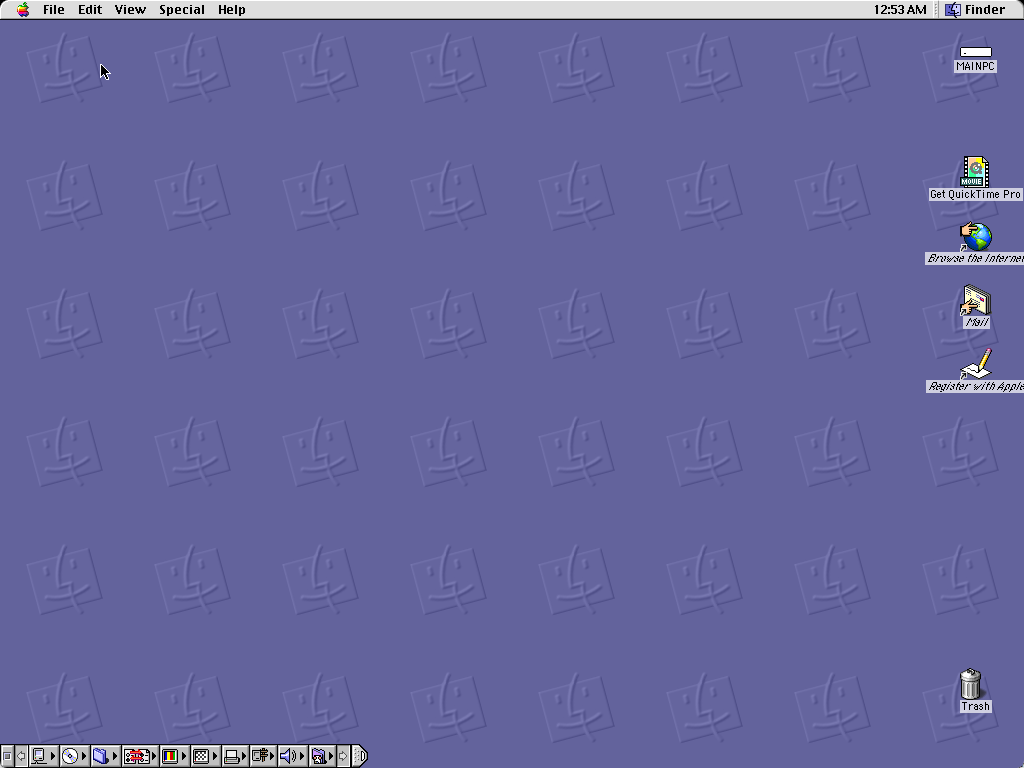Collapse the Control Strip using its end tab

pyautogui.click(x=360, y=756)
